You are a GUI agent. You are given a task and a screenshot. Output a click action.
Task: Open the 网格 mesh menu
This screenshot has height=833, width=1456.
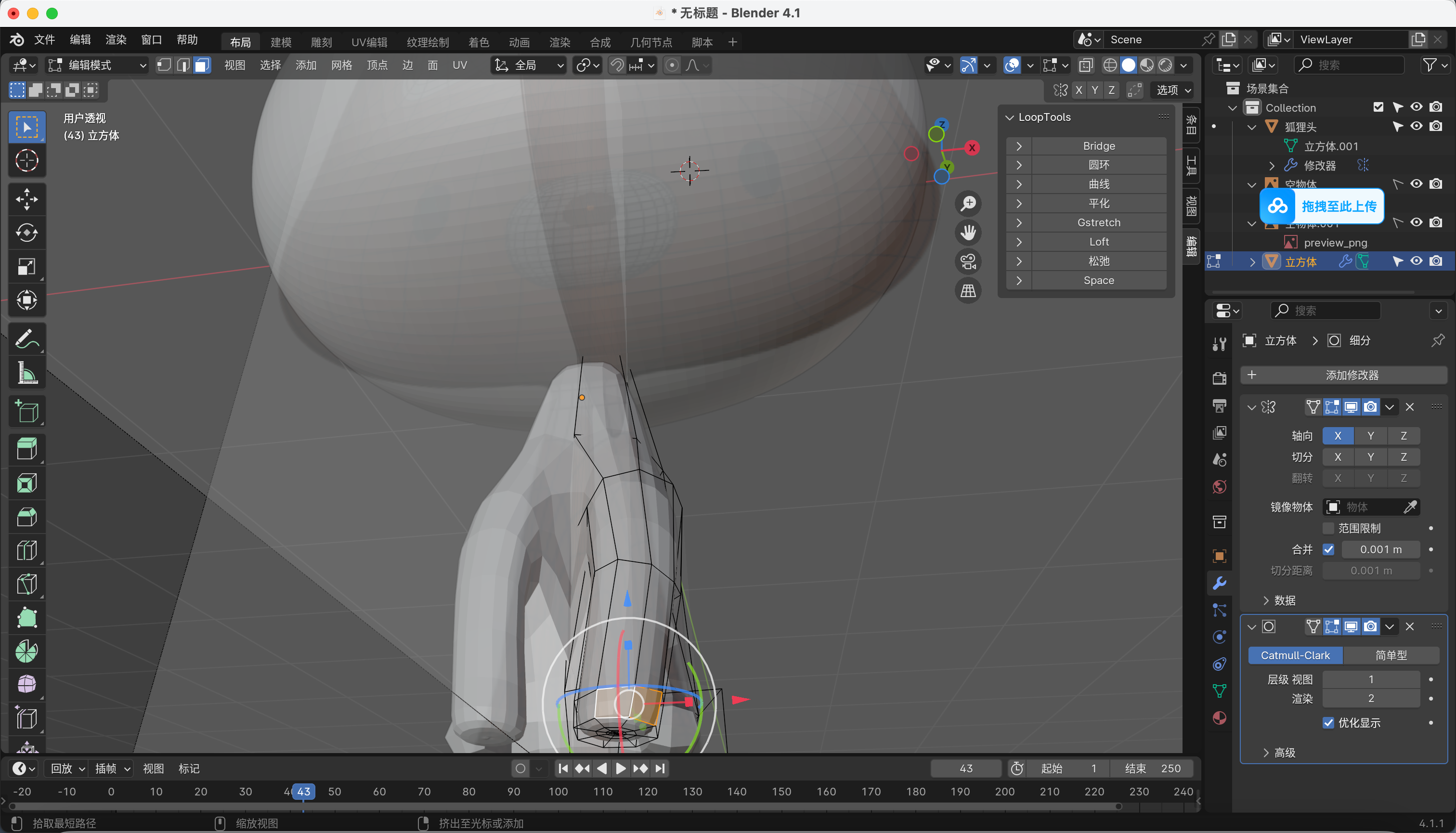[x=341, y=65]
